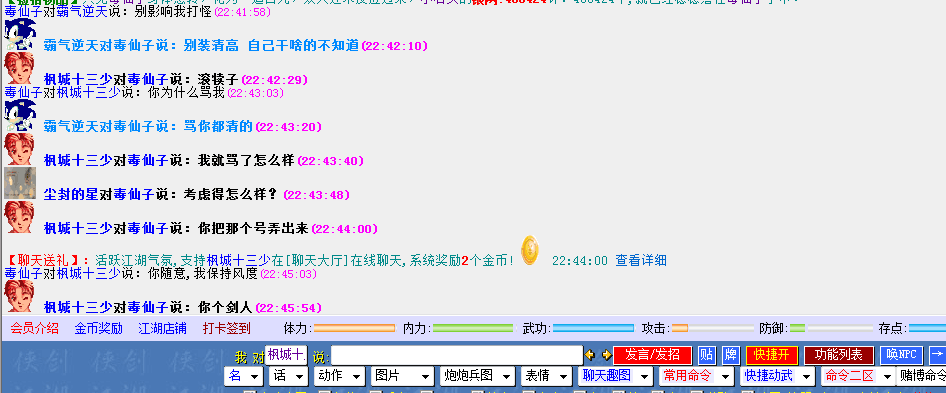Screen dimensions: 946x393
Task: Open the 话 dropdown
Action: (288, 376)
